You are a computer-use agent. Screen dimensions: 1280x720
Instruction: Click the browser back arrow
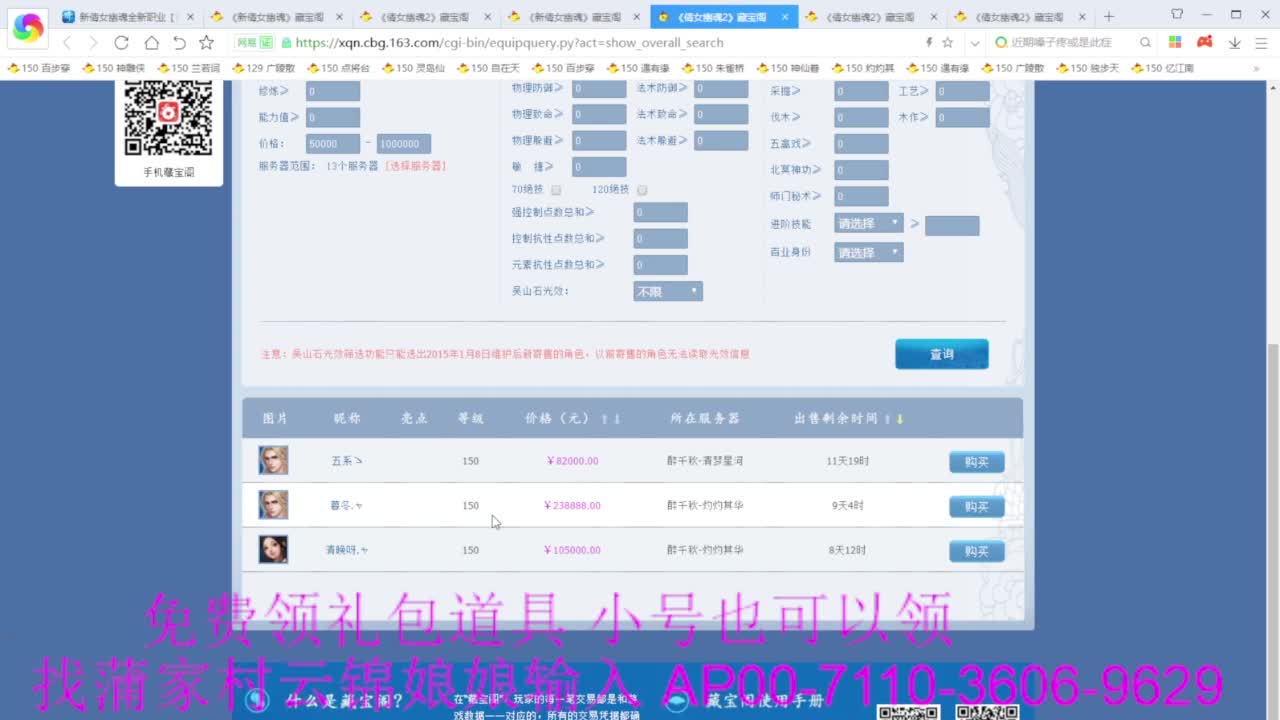coord(68,44)
